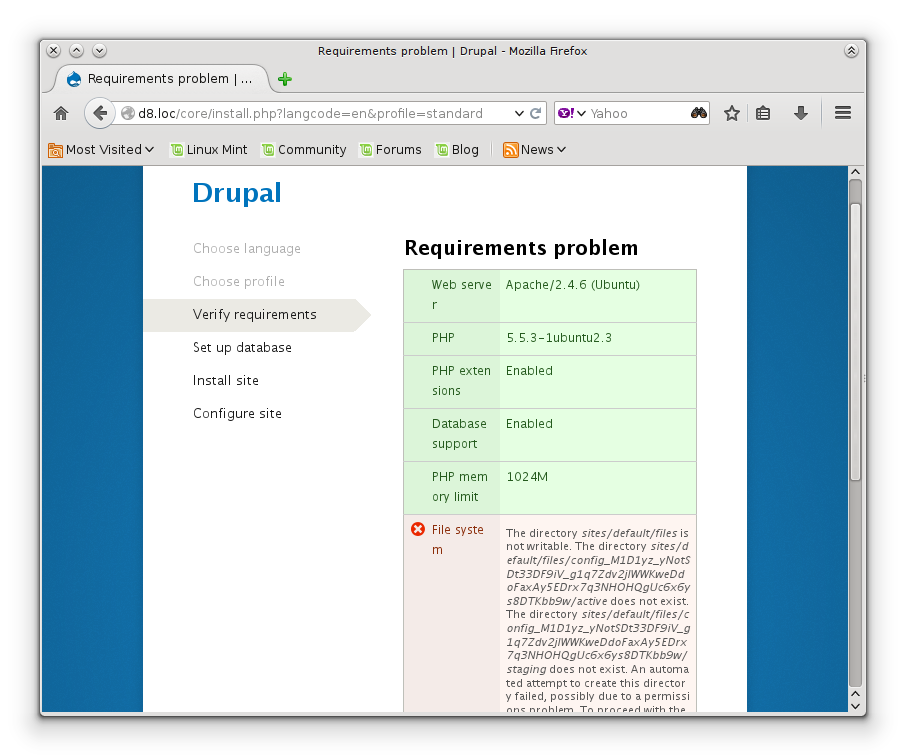Bookmark this page with the star icon
The image size is (906, 756).
(x=732, y=113)
